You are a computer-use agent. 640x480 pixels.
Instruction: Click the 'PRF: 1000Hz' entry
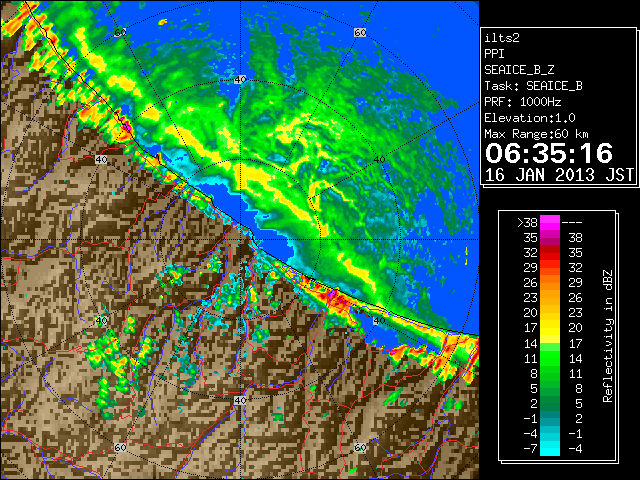[x=522, y=102]
